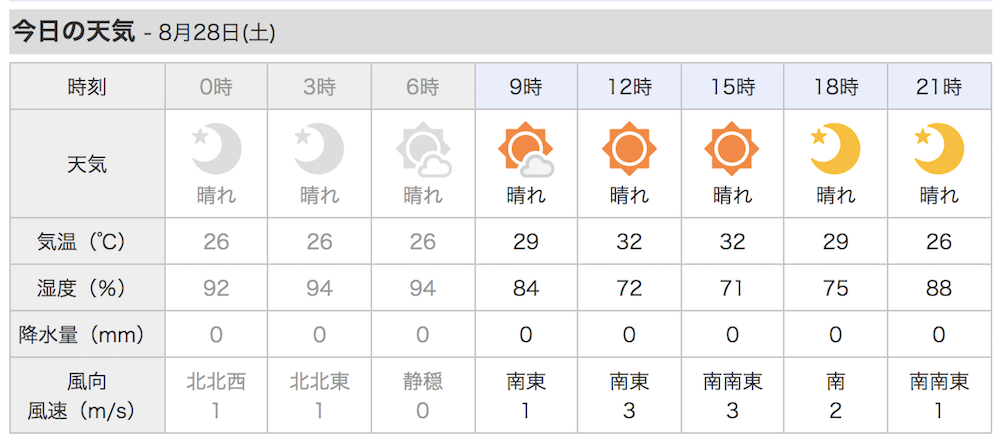Screen dimensions: 1000x440
Task: Click the orange sun-cloud icon at 9時
Action: 526,150
